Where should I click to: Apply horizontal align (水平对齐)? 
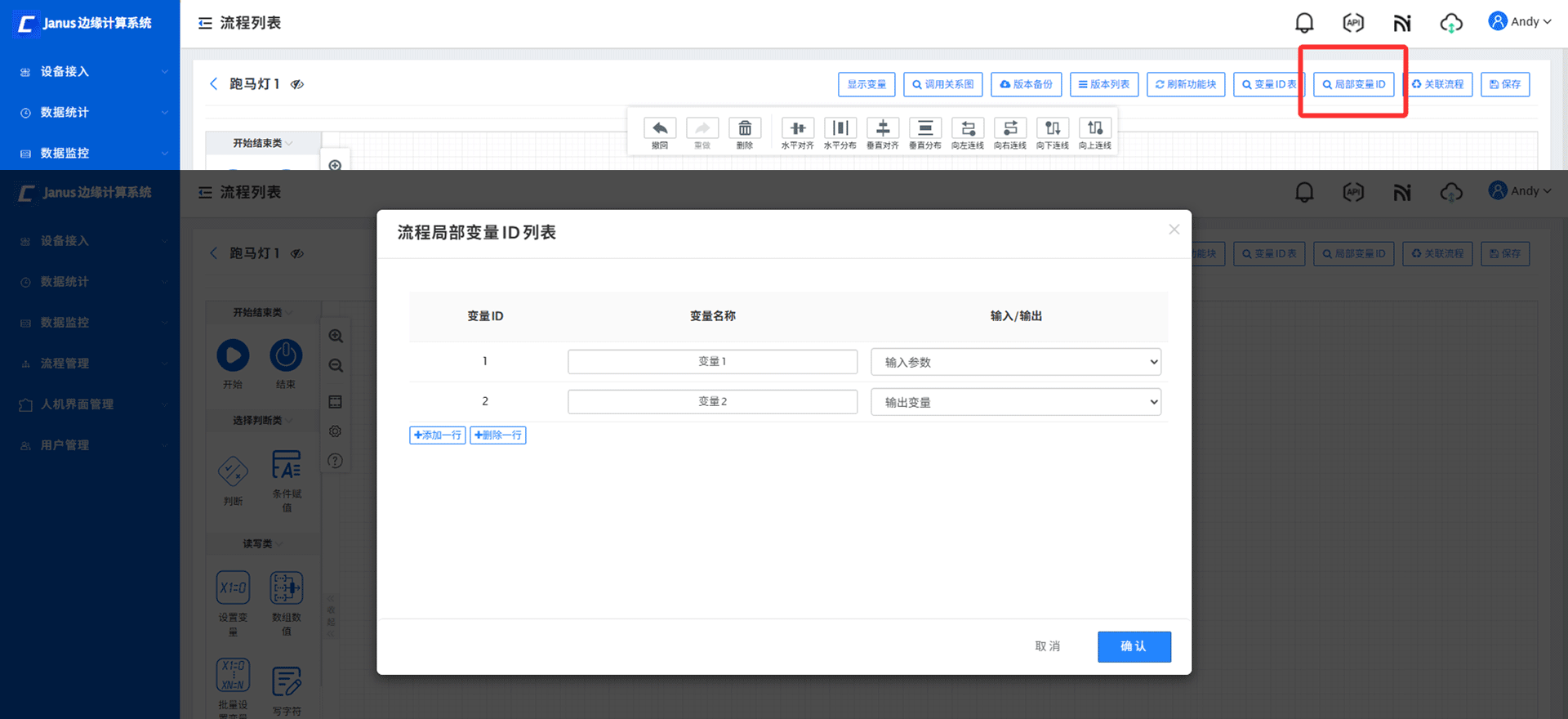click(797, 129)
